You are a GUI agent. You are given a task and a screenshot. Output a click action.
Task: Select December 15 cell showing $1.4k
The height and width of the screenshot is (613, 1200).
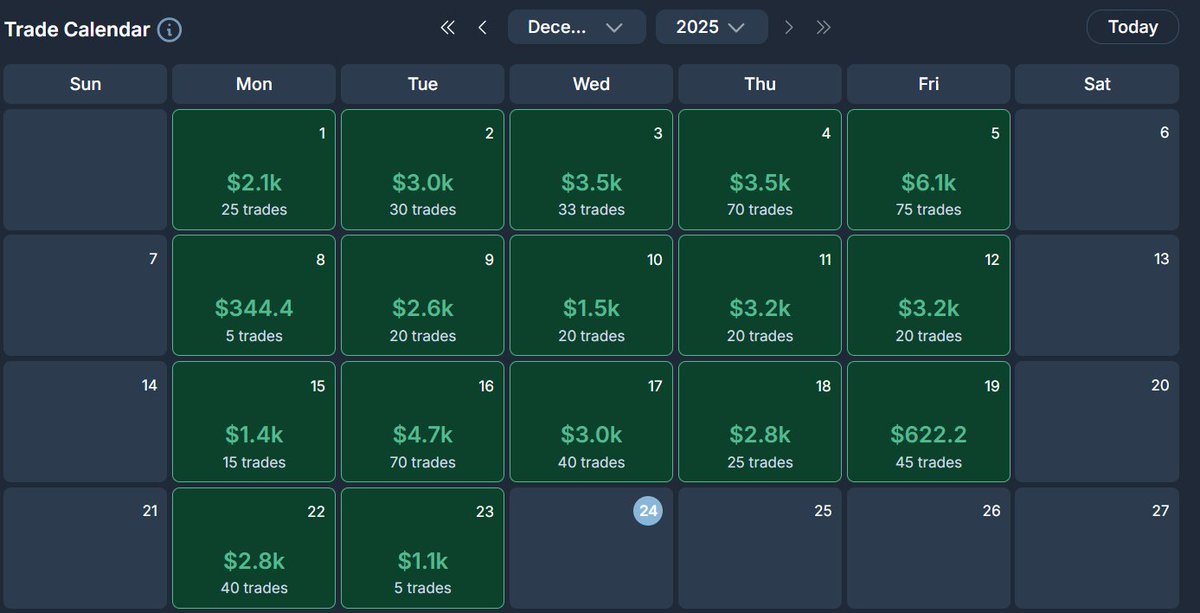[x=254, y=422]
